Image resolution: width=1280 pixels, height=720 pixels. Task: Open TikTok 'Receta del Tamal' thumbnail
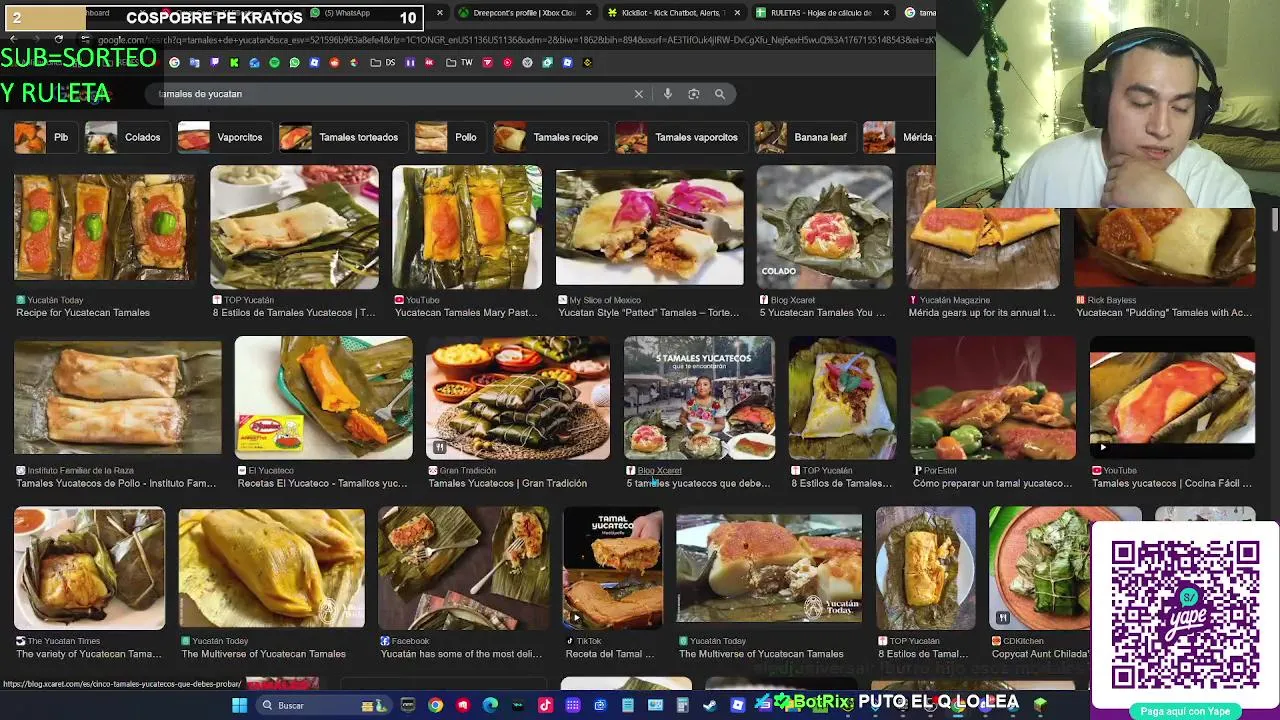pos(613,568)
